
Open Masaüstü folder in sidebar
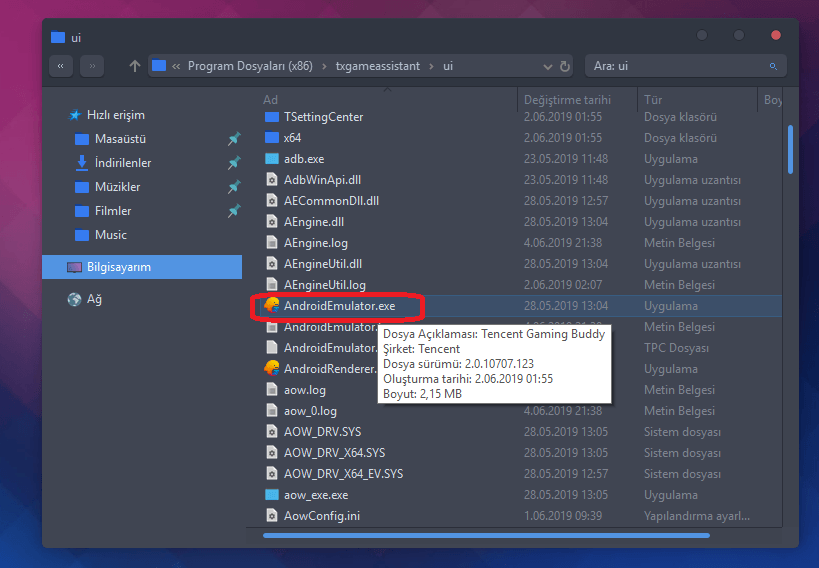[120, 139]
